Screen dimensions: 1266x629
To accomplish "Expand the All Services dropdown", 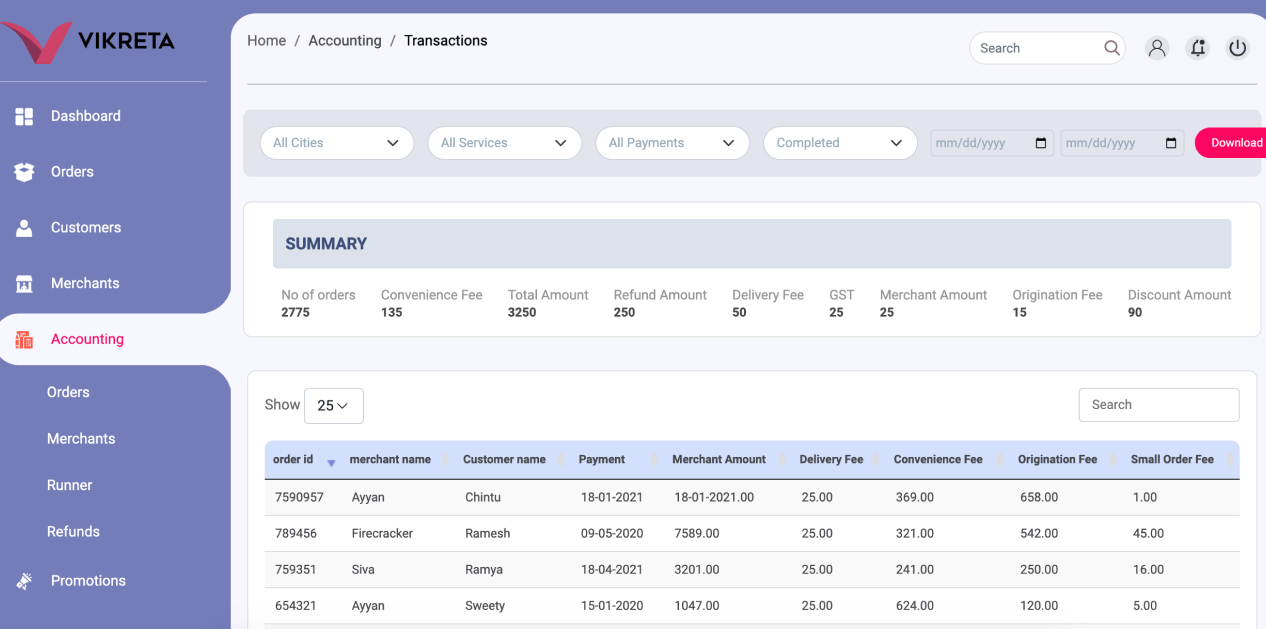I will click(504, 143).
